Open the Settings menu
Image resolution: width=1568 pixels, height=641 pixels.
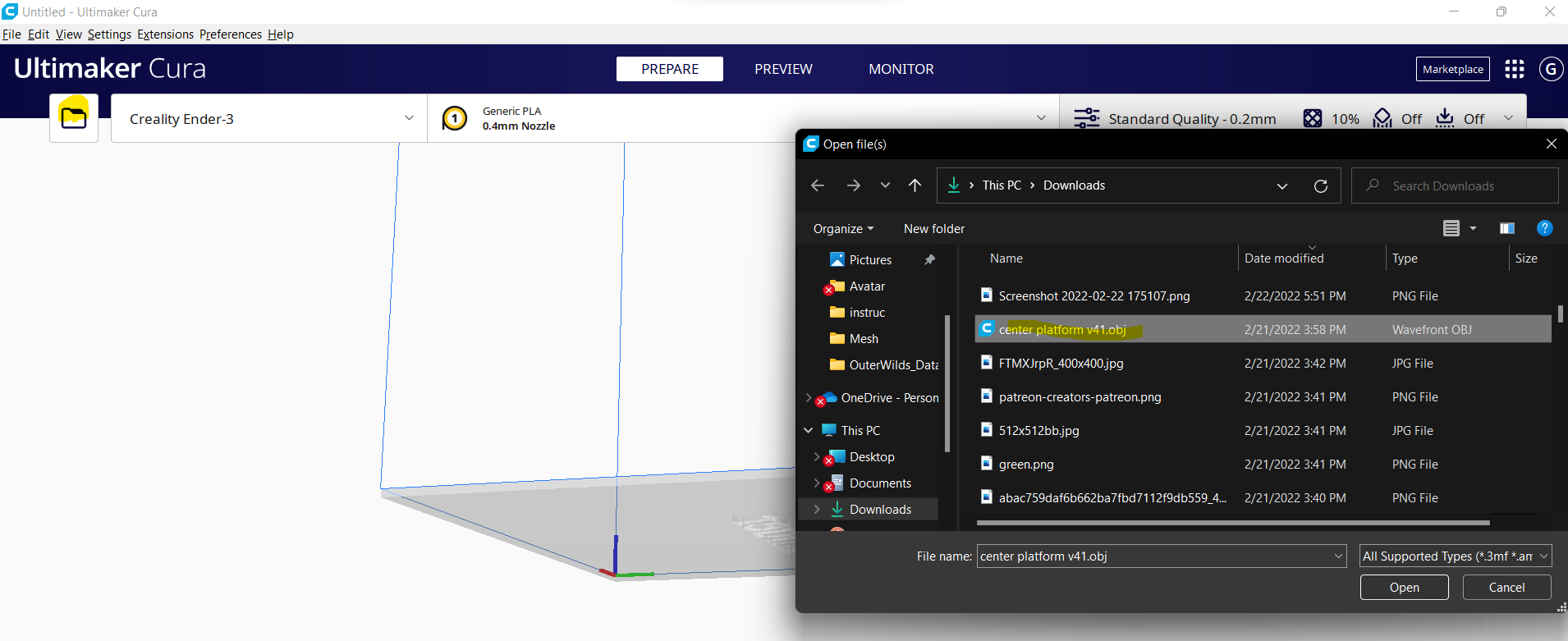click(x=109, y=34)
